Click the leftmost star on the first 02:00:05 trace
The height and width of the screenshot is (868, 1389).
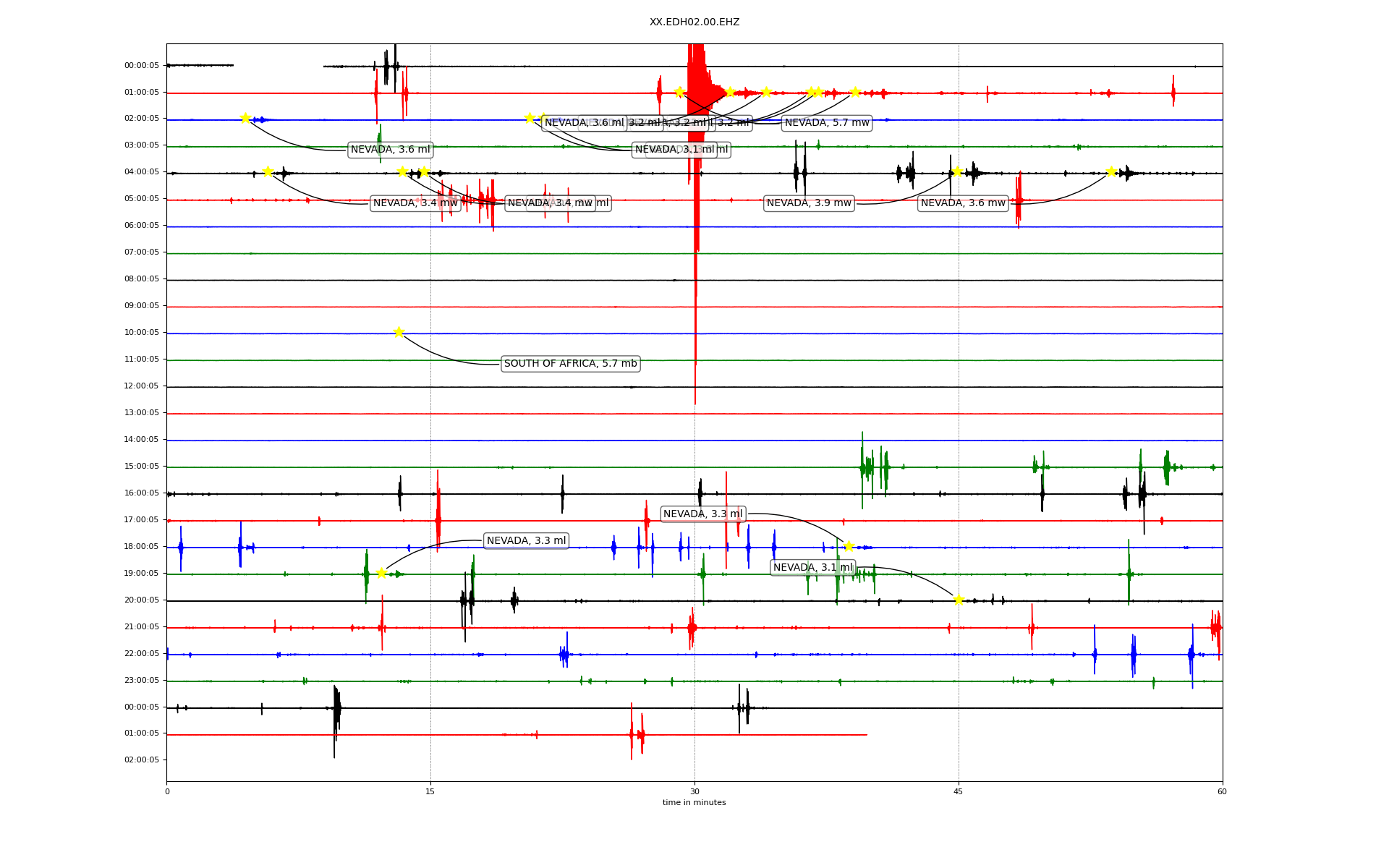245,118
